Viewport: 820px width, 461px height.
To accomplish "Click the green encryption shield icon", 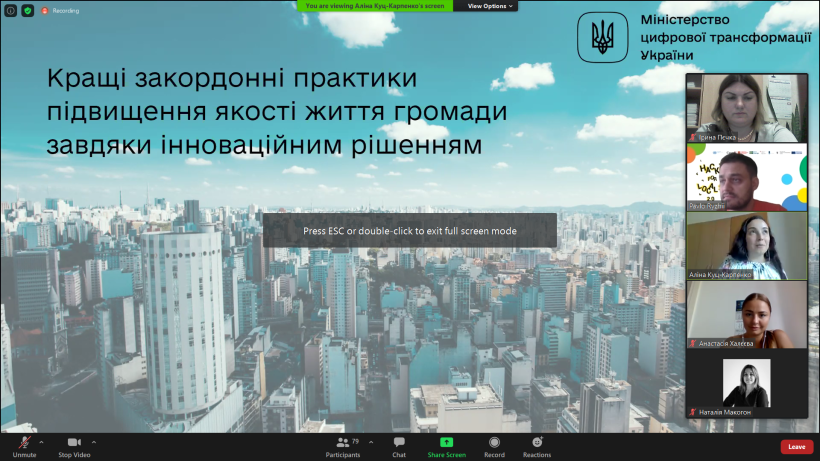I will 26,10.
